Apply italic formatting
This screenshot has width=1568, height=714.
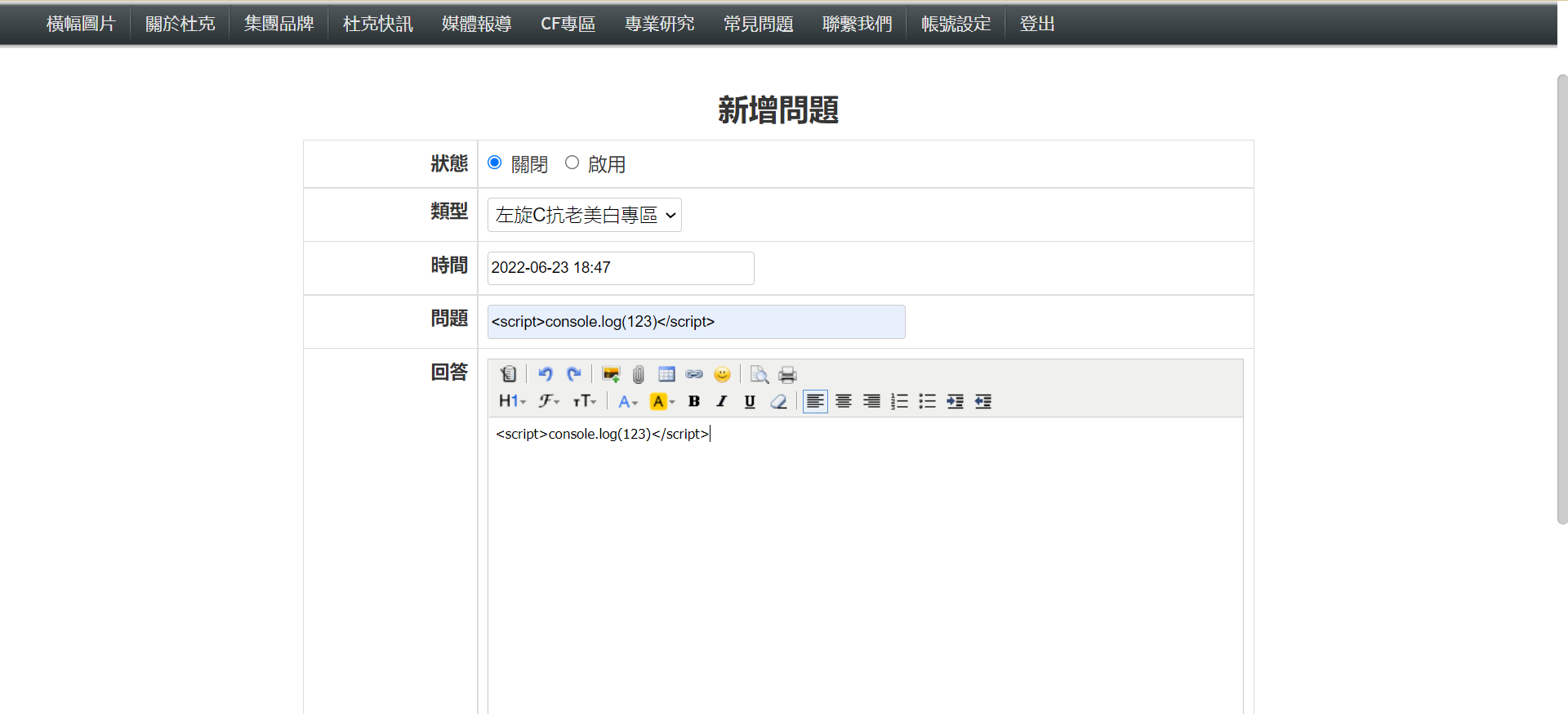coord(722,401)
